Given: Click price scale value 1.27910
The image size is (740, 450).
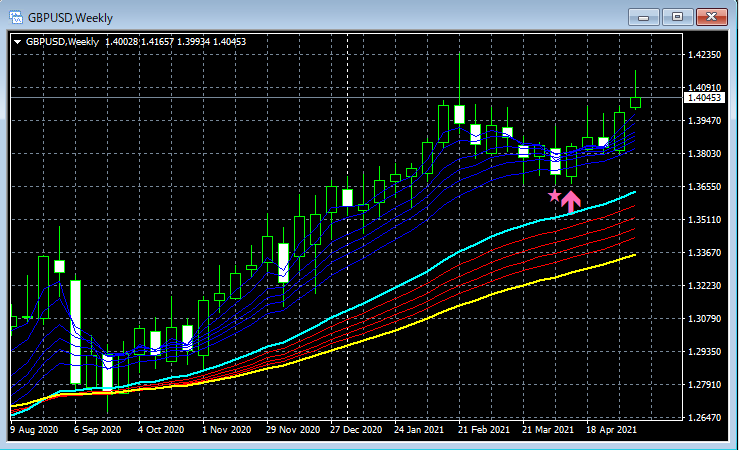Looking at the screenshot, I should coord(705,385).
